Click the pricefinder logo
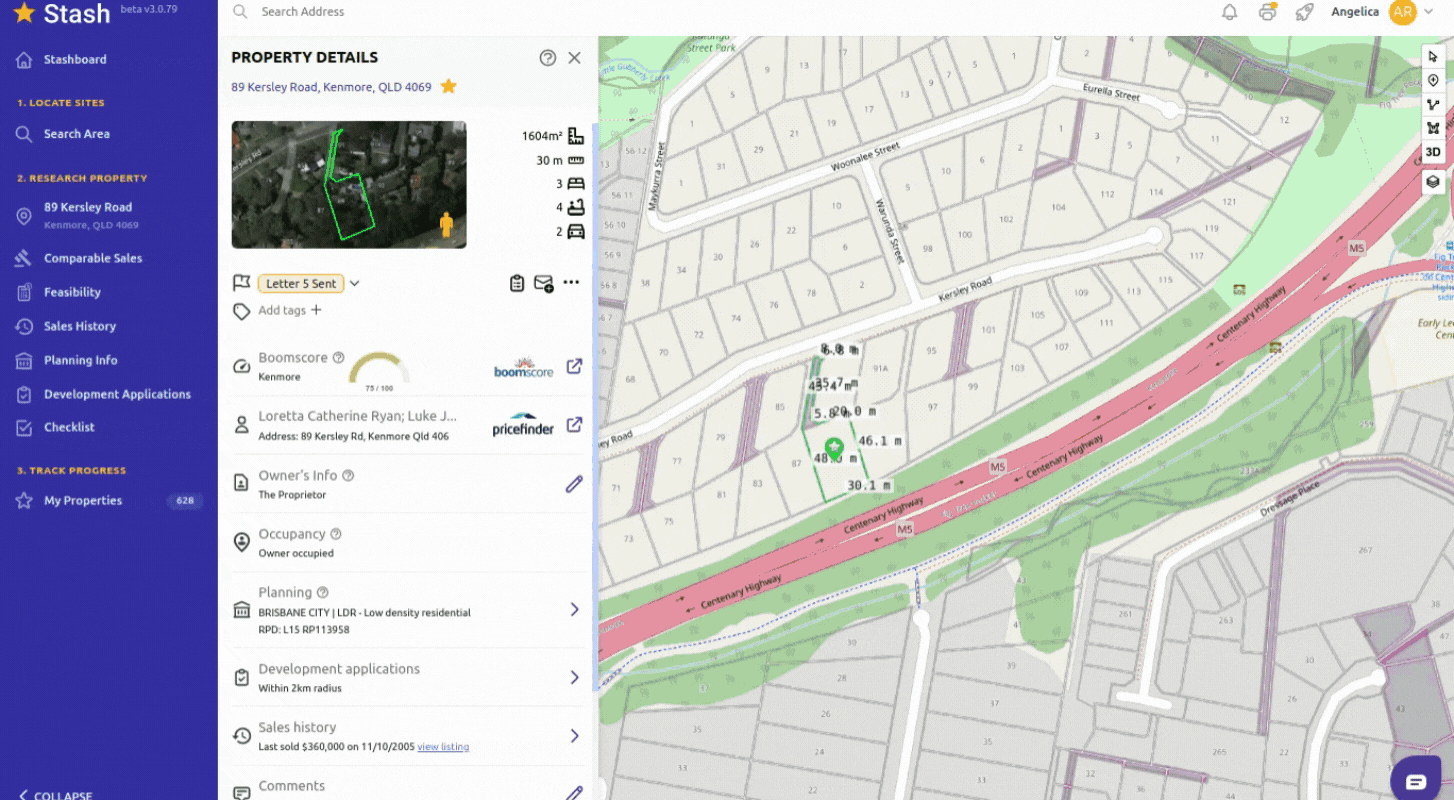 coord(523,425)
